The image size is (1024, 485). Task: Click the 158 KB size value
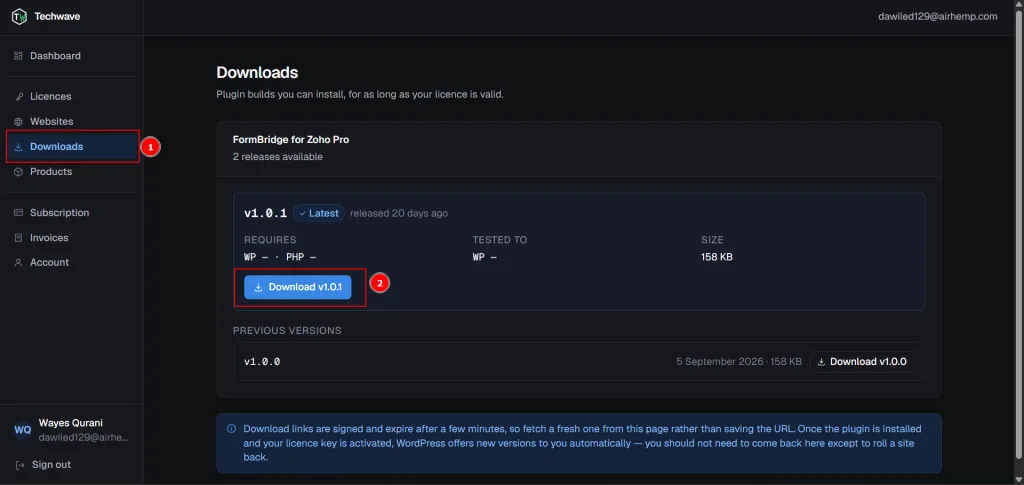pos(717,257)
